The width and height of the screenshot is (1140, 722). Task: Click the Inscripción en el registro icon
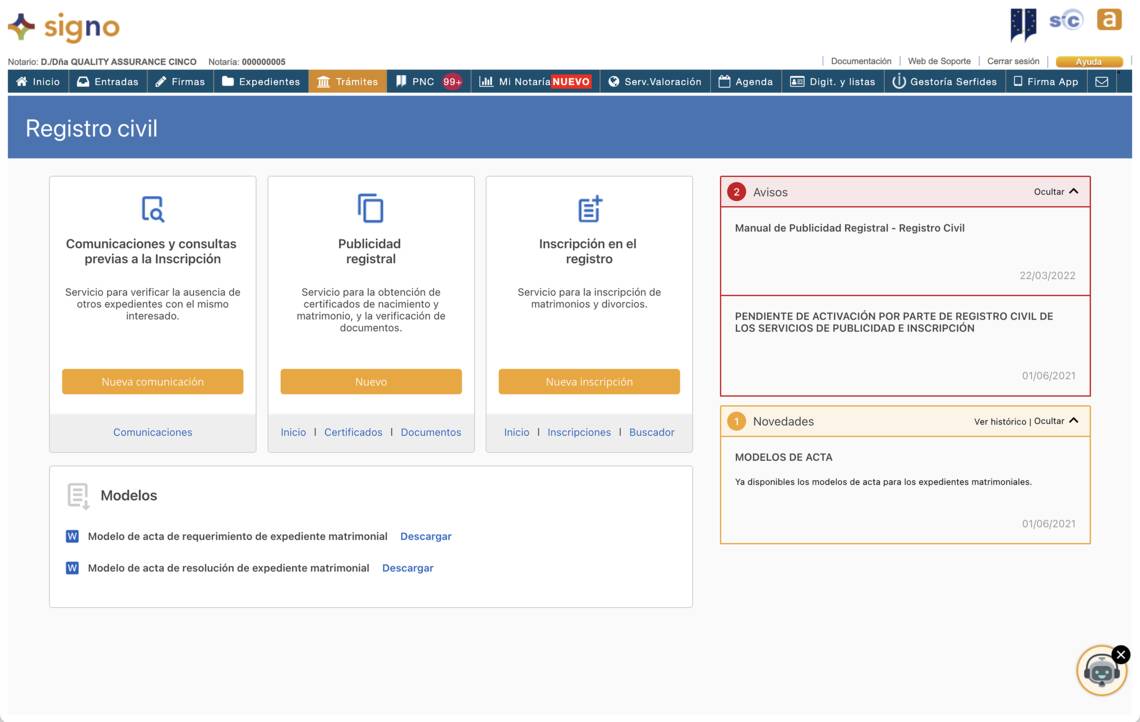(x=589, y=209)
